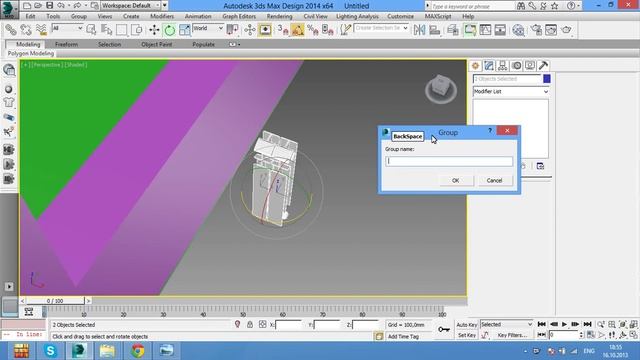Image resolution: width=640 pixels, height=360 pixels.
Task: Toggle Angle Snap
Action: pyautogui.click(x=298, y=30)
